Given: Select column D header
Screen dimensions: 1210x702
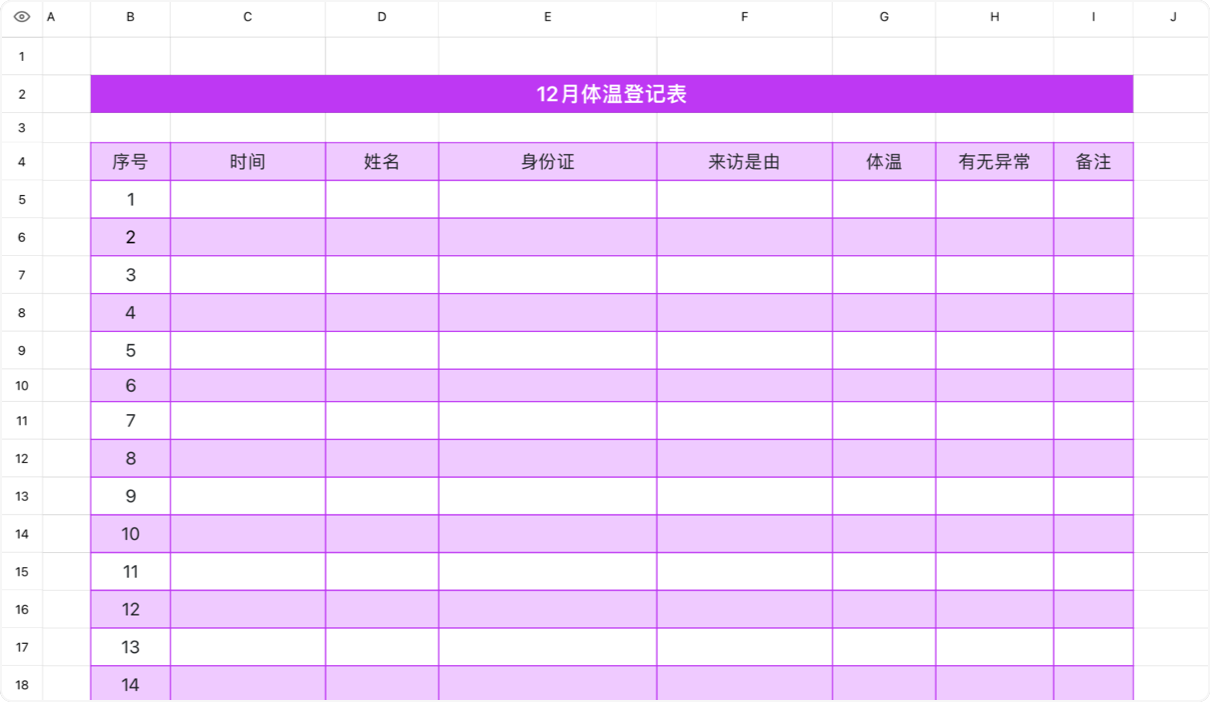Looking at the screenshot, I should [x=382, y=17].
